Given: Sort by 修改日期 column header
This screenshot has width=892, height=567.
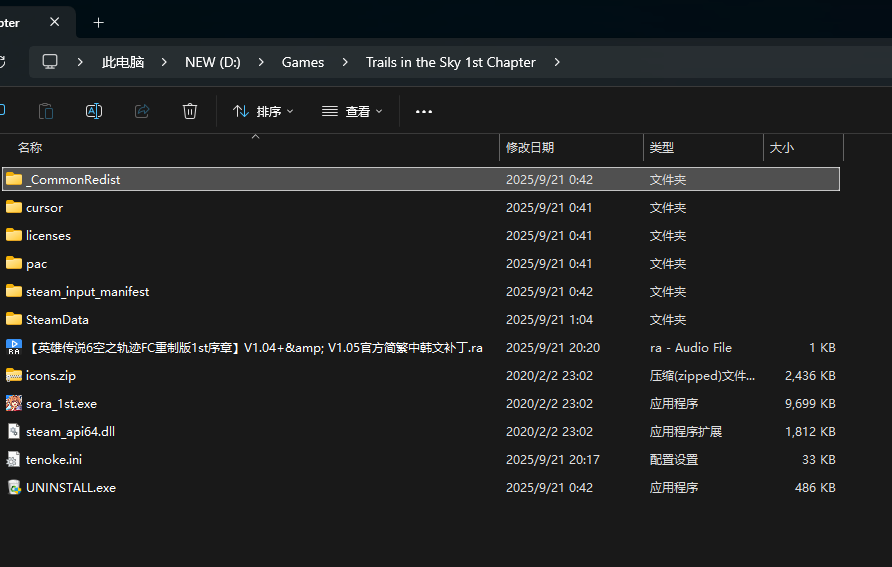Looking at the screenshot, I should coord(530,148).
